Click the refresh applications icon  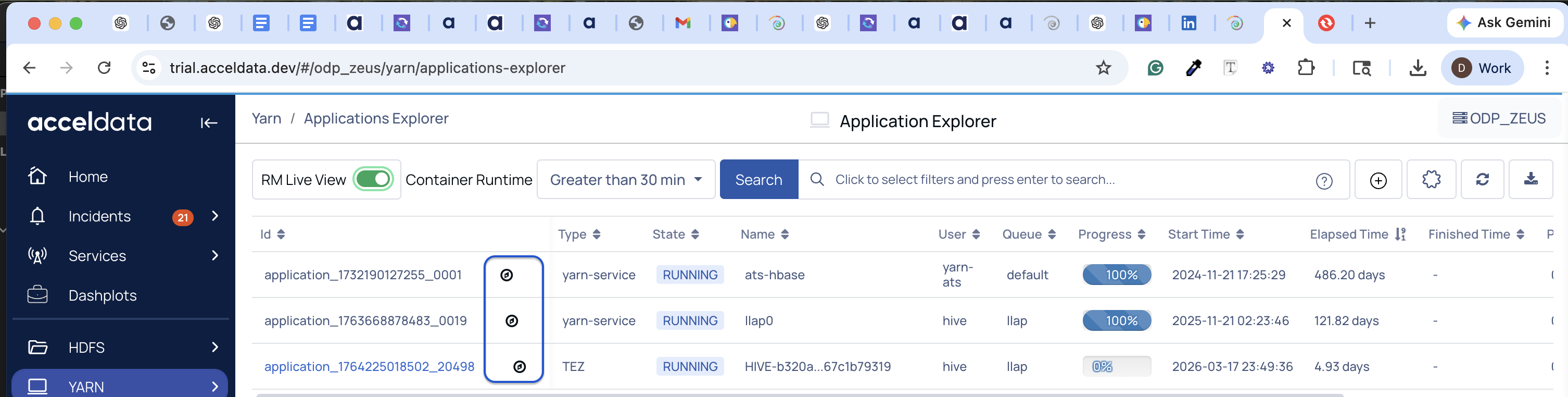[x=1482, y=180]
